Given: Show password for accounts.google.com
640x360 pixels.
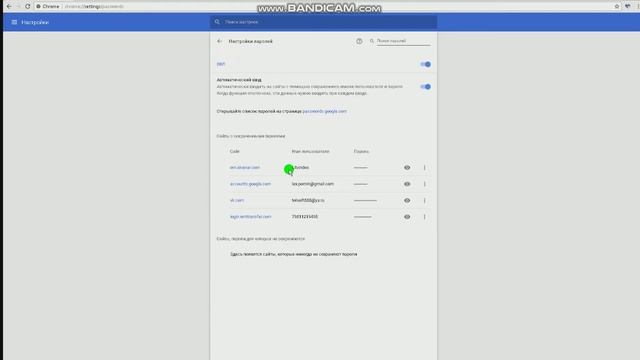Looking at the screenshot, I should [x=407, y=184].
